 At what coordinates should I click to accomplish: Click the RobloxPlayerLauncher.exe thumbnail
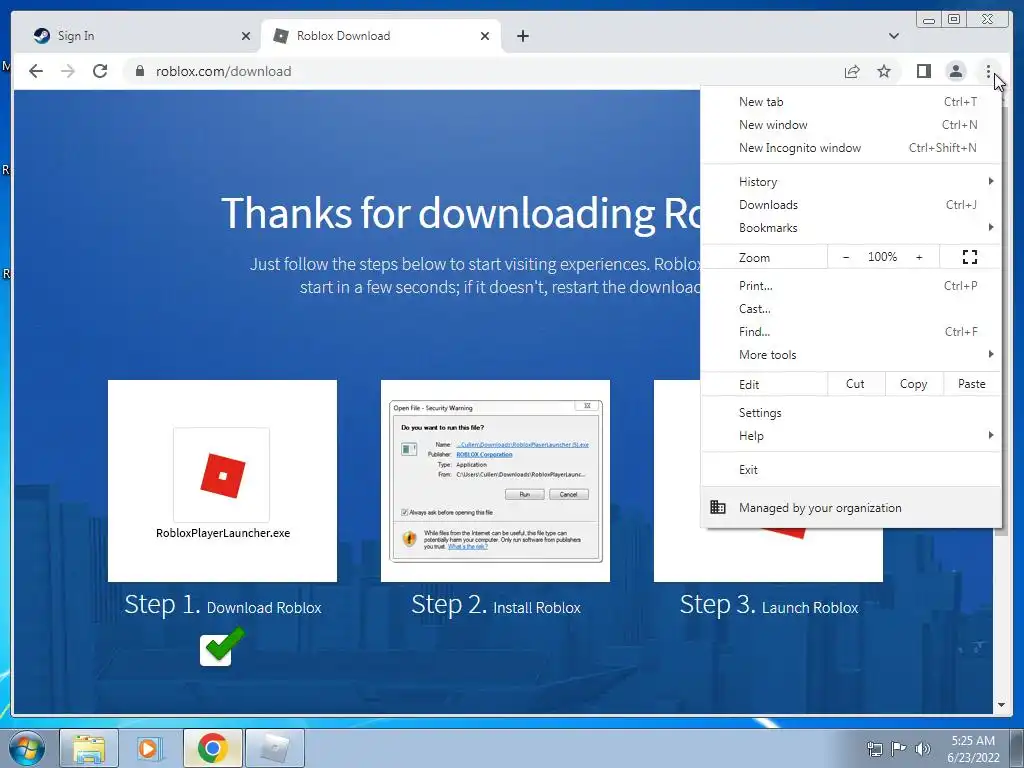point(222,481)
